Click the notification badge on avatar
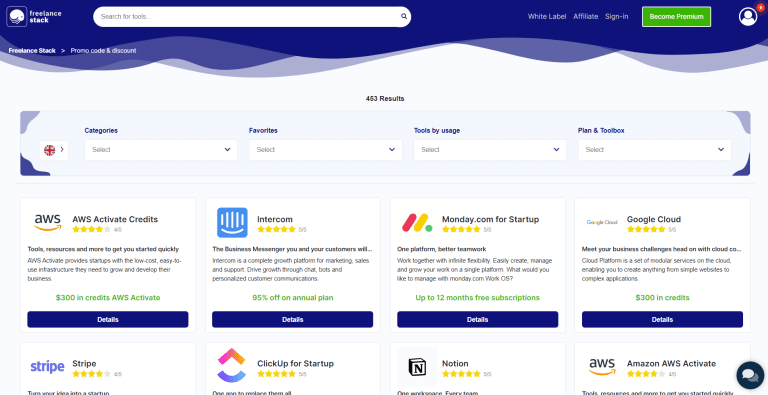This screenshot has width=768, height=395. (760, 7)
